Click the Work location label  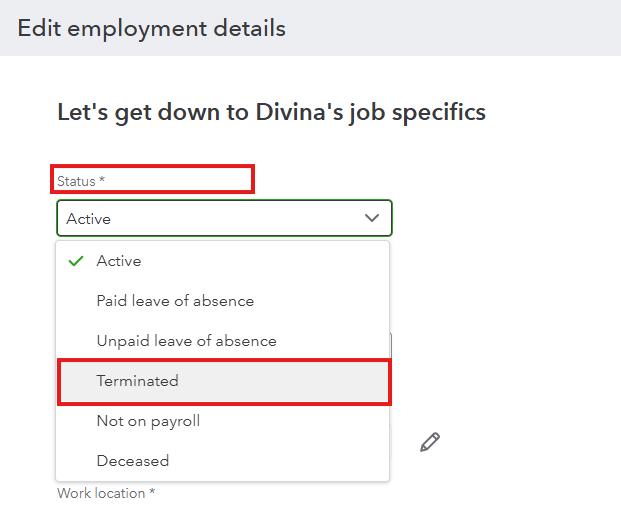[x=102, y=493]
